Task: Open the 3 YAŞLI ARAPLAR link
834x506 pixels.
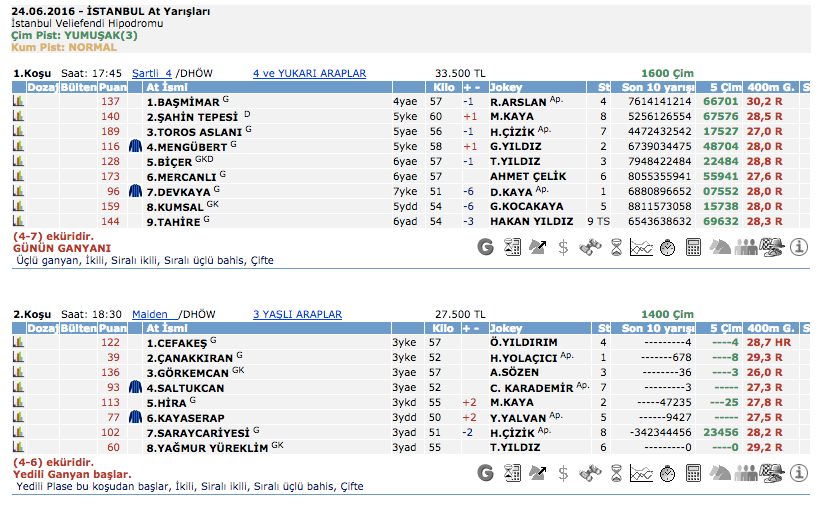Action: (x=297, y=313)
